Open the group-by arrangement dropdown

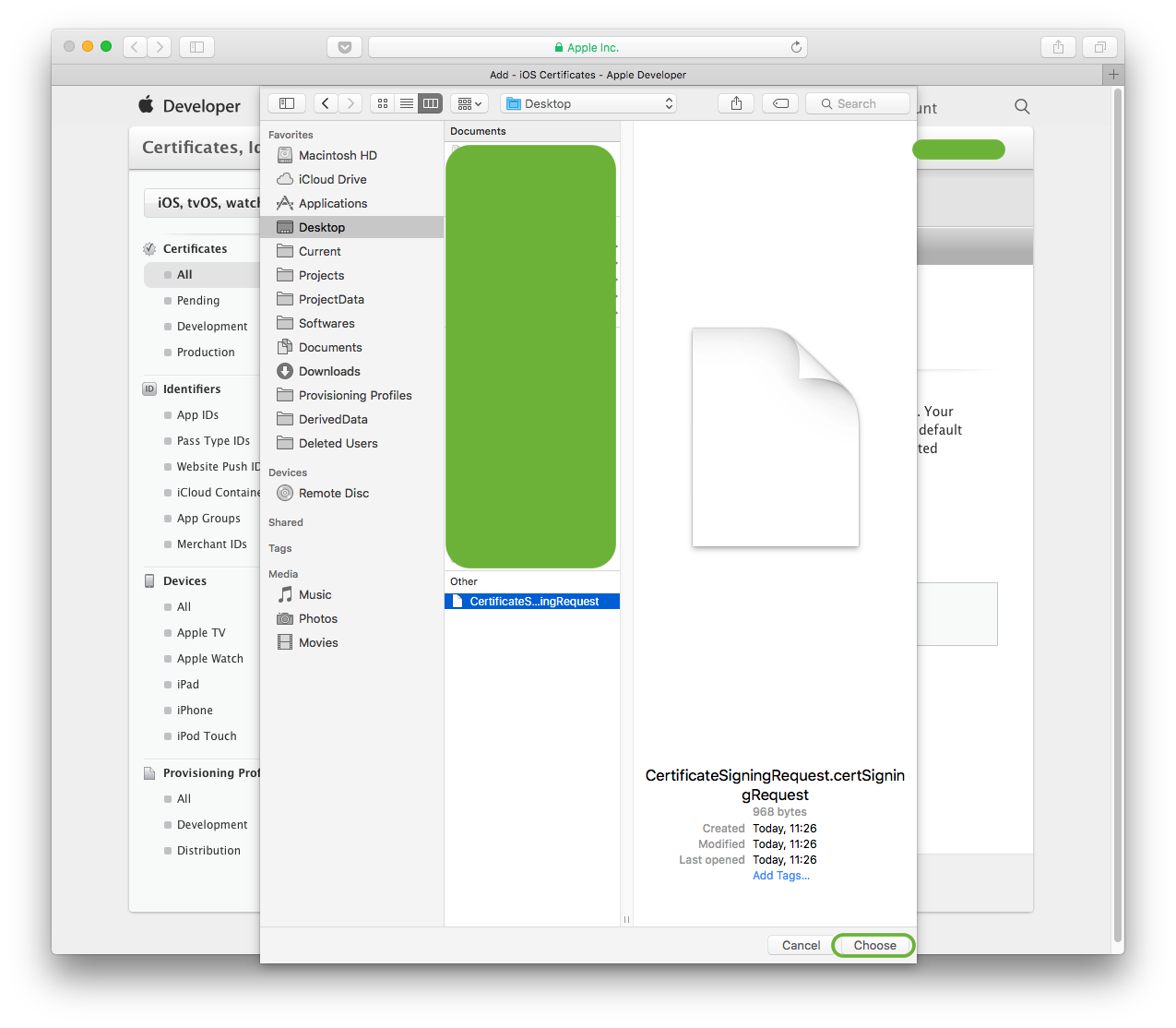(469, 103)
